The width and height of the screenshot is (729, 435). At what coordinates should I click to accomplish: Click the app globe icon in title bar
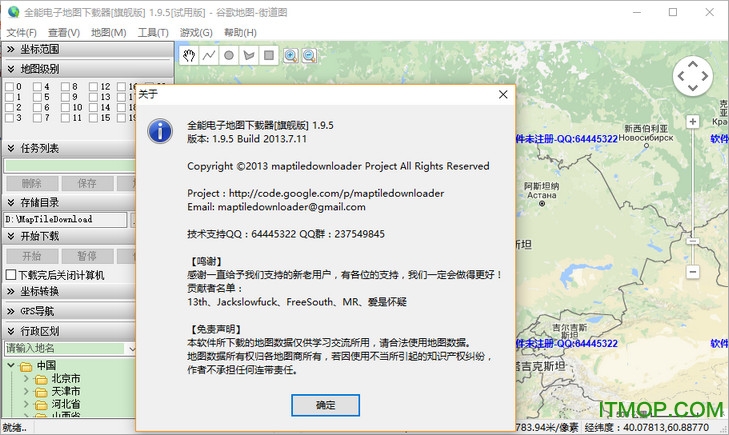13,12
